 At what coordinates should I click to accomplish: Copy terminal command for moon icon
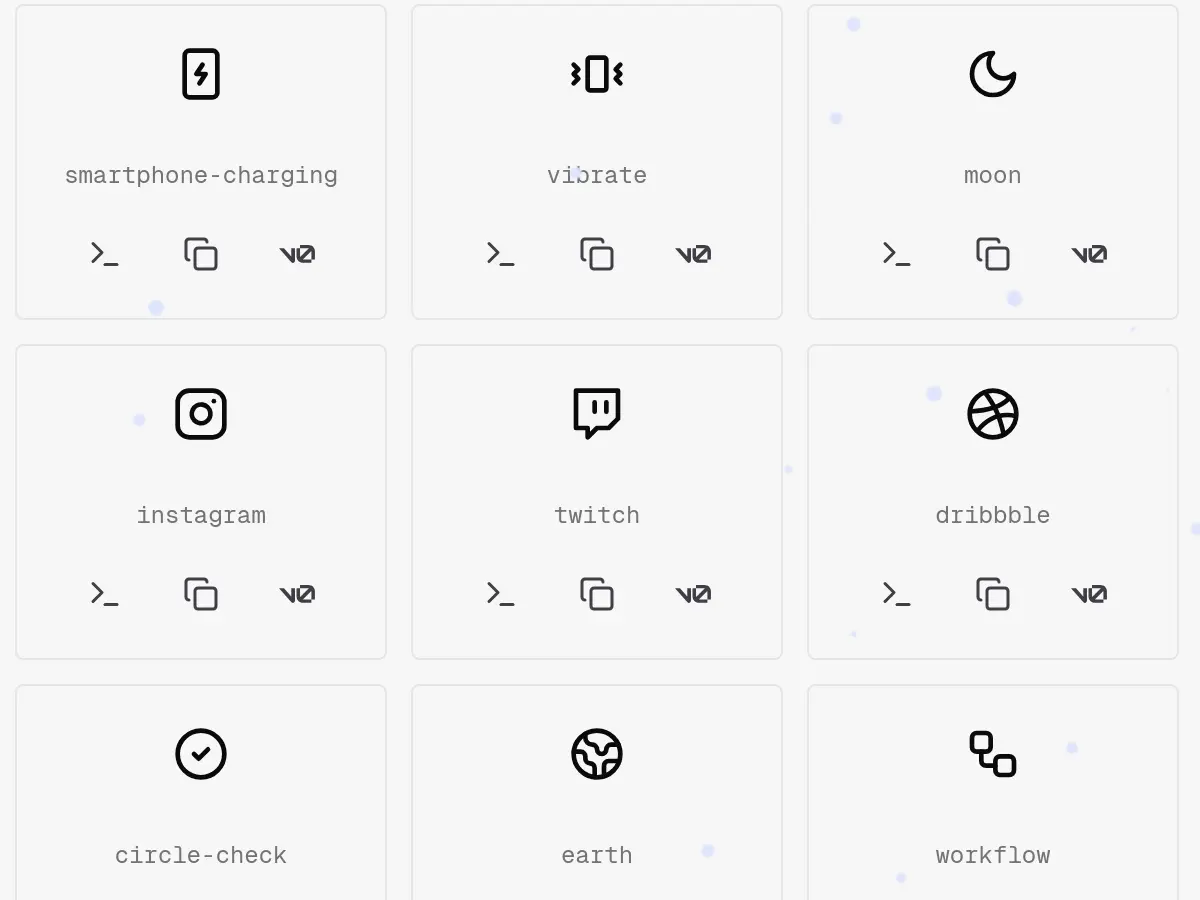click(x=897, y=254)
